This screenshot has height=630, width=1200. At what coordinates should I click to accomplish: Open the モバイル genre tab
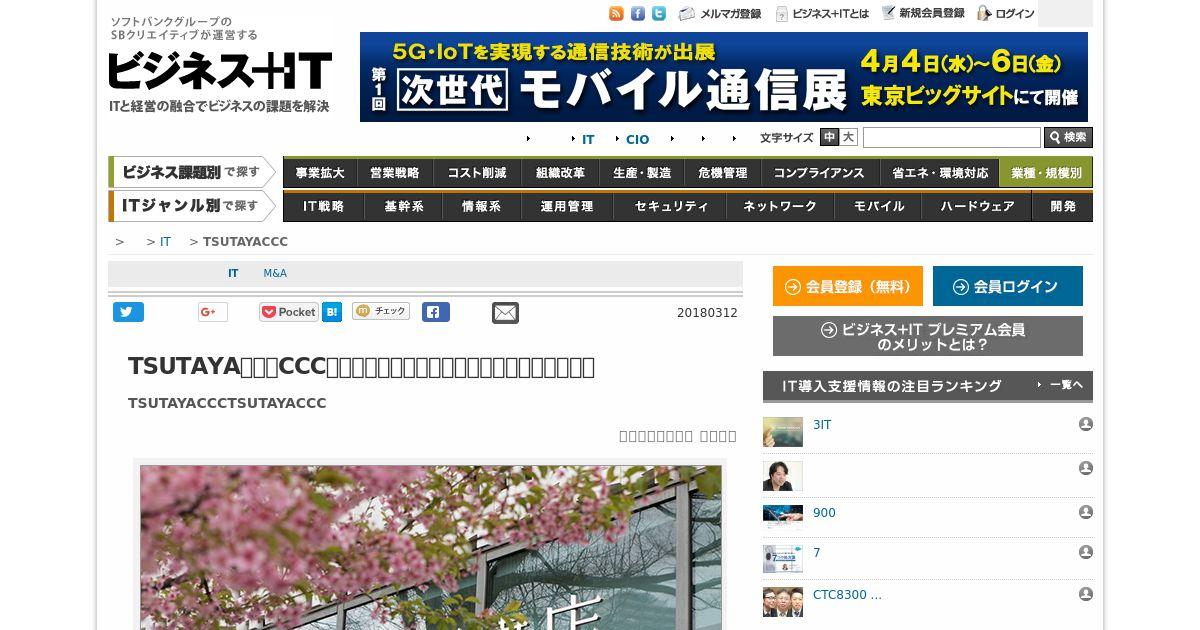click(x=879, y=206)
